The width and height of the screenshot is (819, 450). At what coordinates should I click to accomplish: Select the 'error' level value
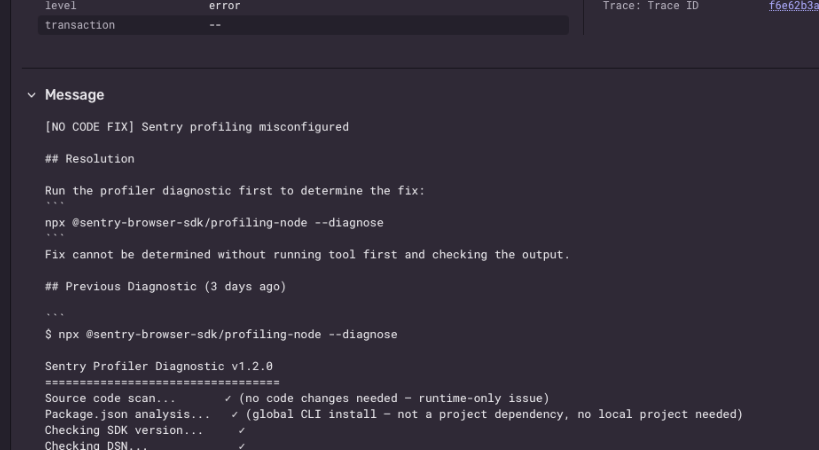[x=225, y=6]
